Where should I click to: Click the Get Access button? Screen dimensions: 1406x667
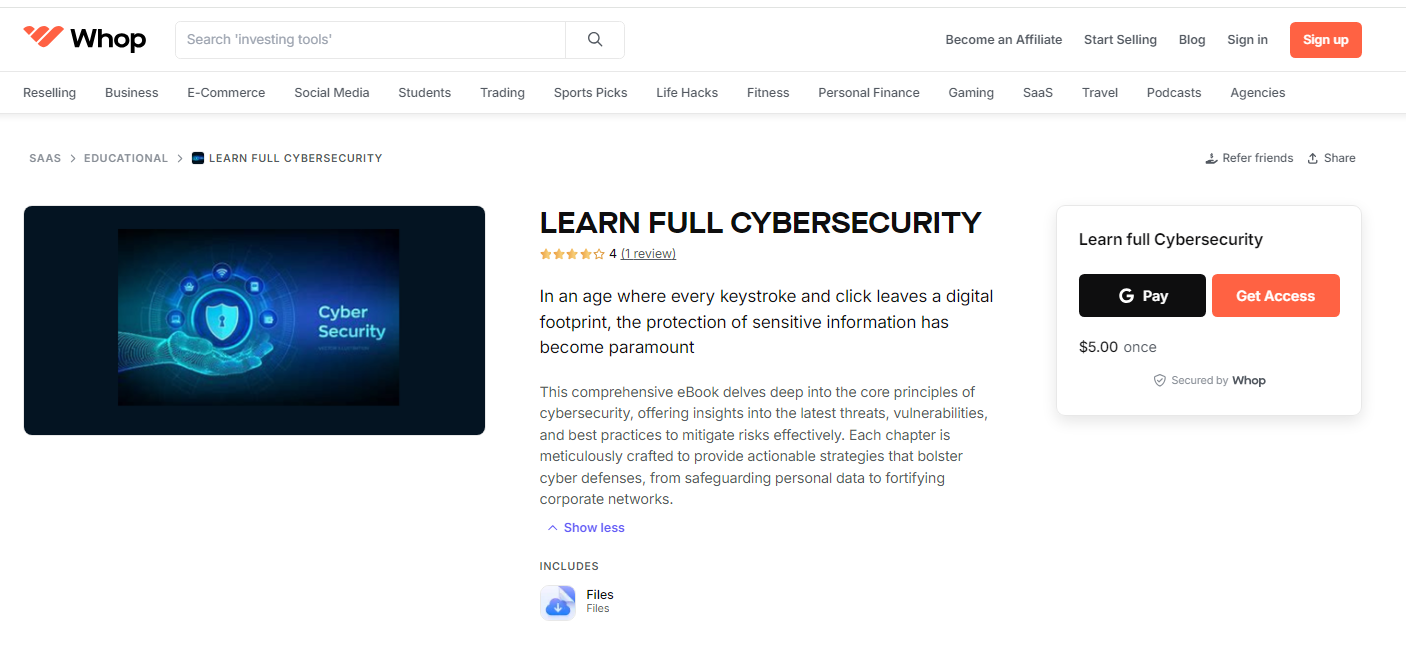click(x=1275, y=295)
